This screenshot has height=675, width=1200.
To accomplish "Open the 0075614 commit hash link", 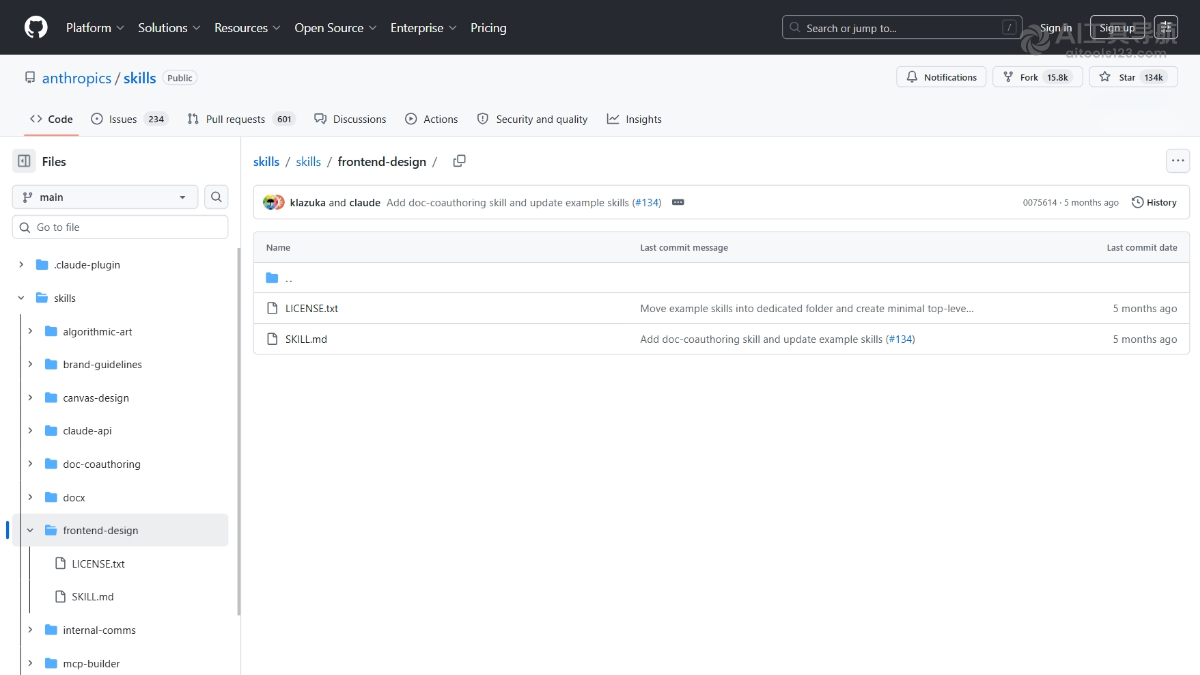I will coord(1039,202).
